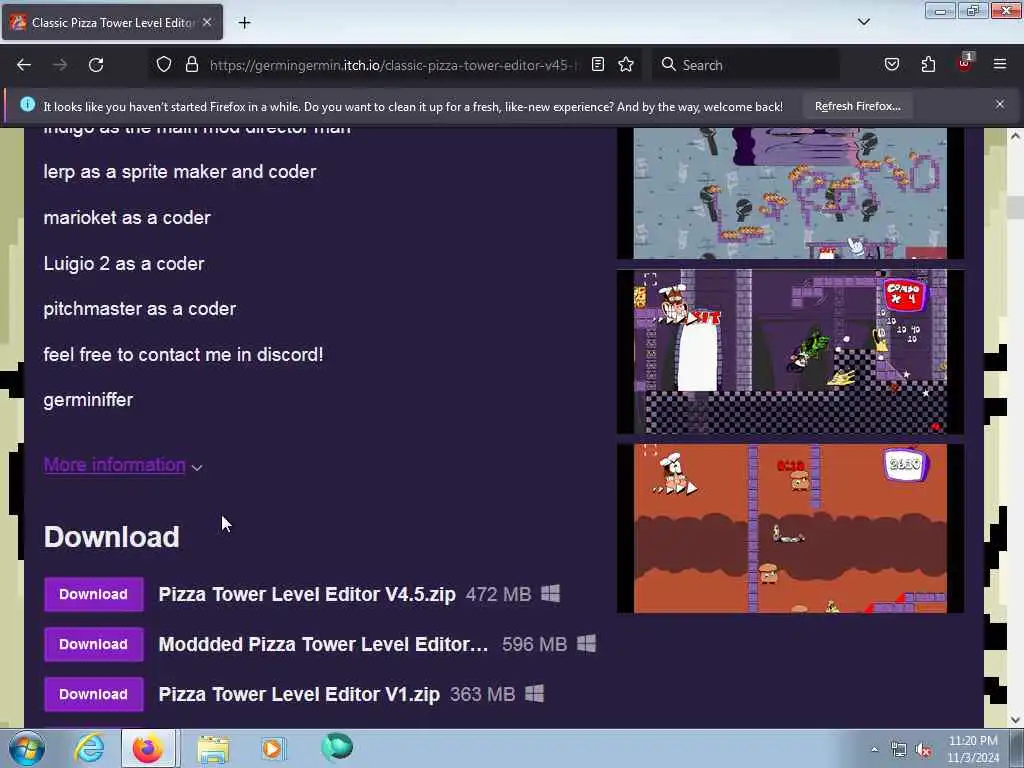Open the purple checkered level screenshot
The height and width of the screenshot is (768, 1024).
pos(790,351)
